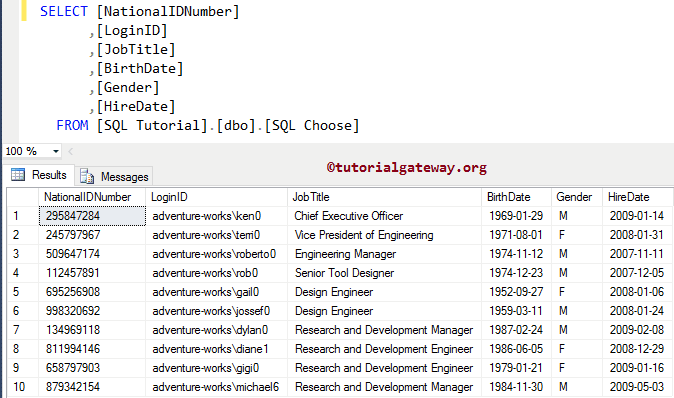This screenshot has width=674, height=398.
Task: Select row 1 via its row header
Action: pos(22,216)
